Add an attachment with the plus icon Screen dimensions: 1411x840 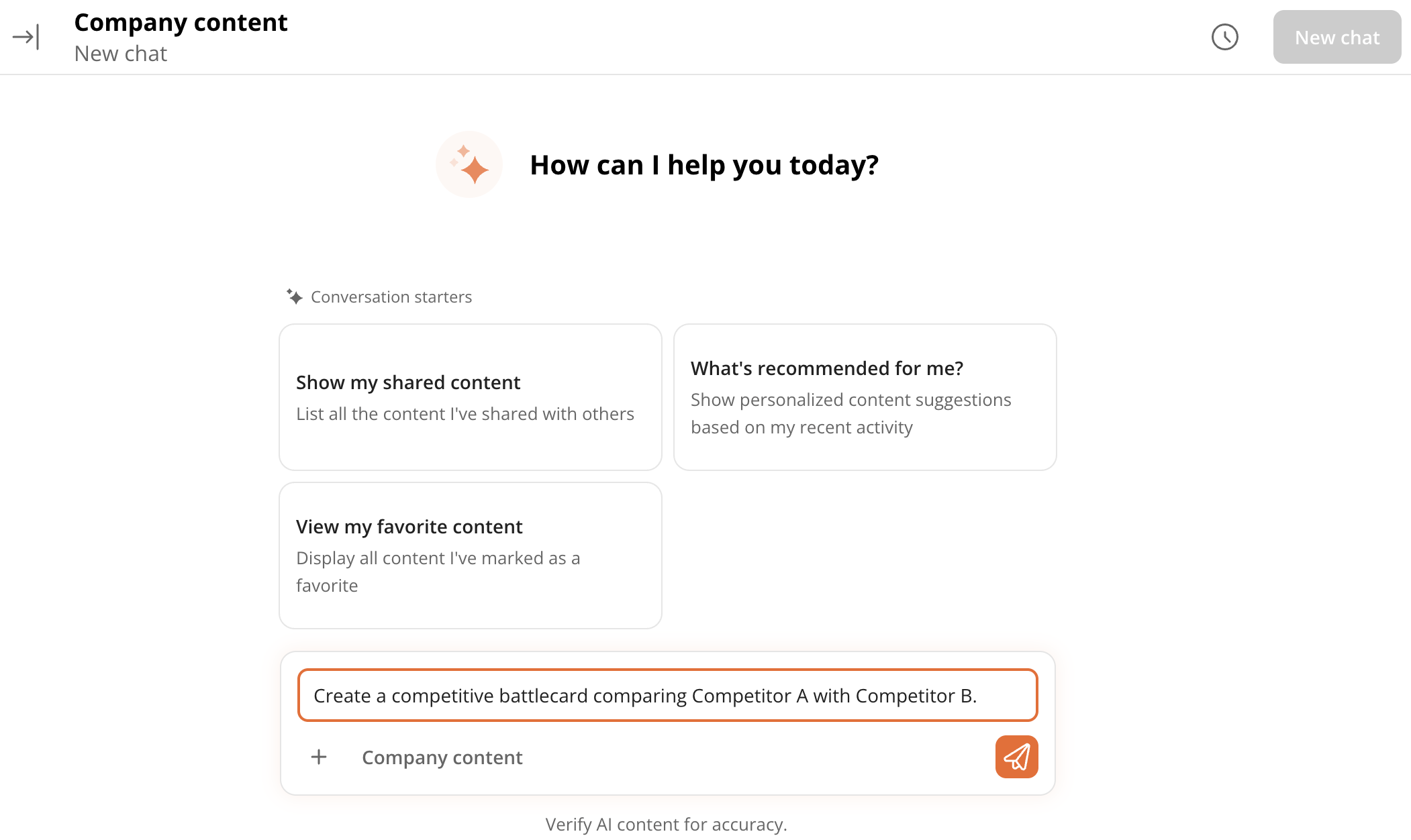pos(319,757)
